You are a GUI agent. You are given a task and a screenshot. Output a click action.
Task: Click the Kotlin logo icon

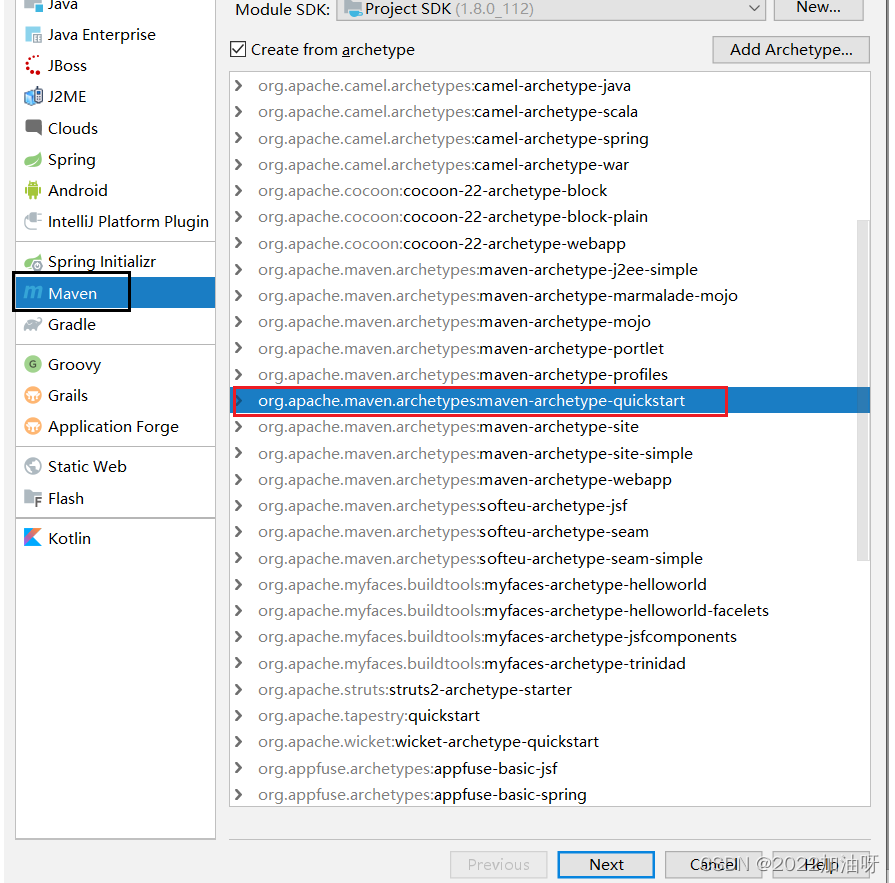[x=33, y=538]
